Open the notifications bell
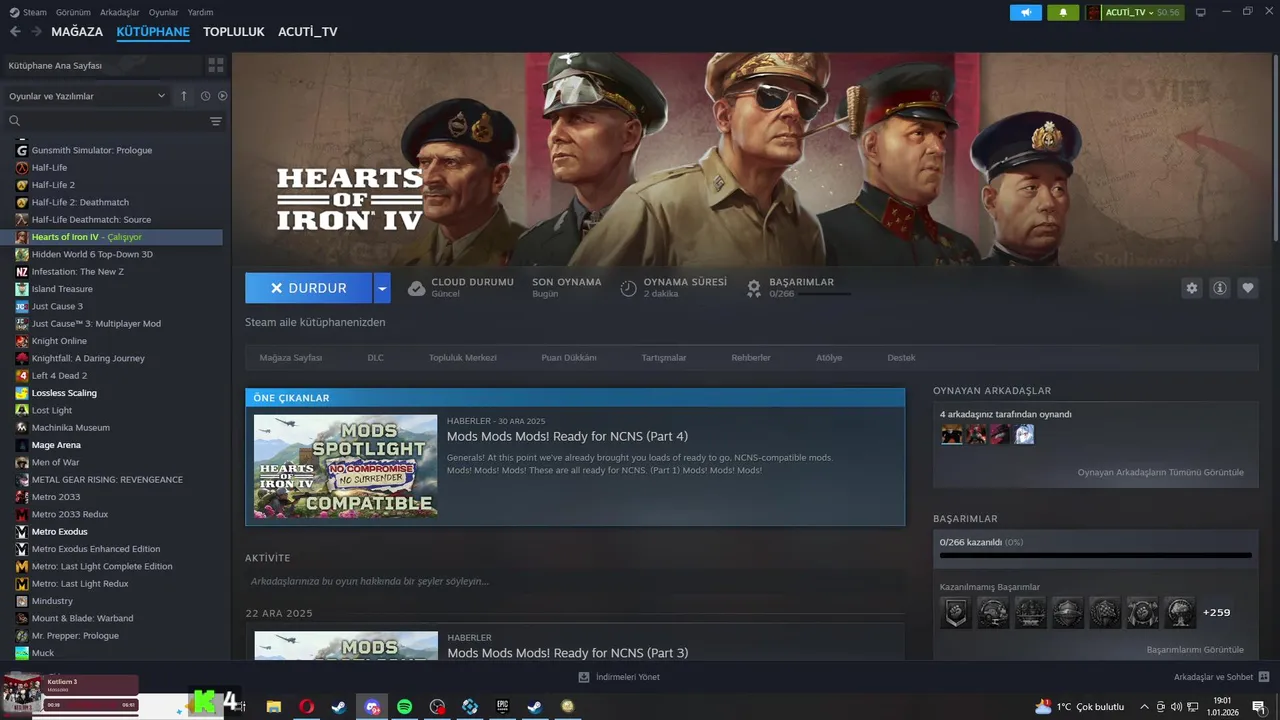 point(1063,12)
